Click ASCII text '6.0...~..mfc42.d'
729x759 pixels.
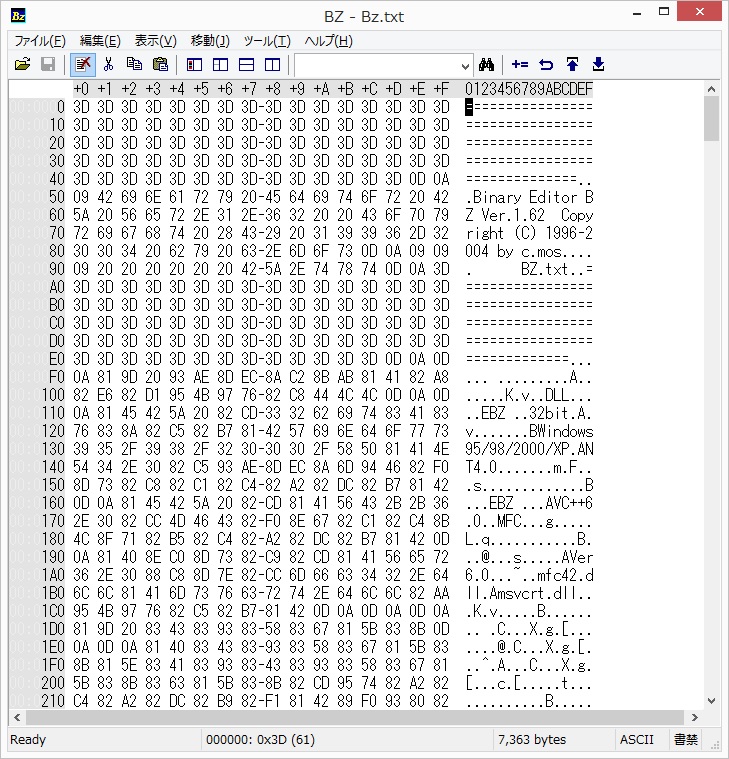point(529,575)
